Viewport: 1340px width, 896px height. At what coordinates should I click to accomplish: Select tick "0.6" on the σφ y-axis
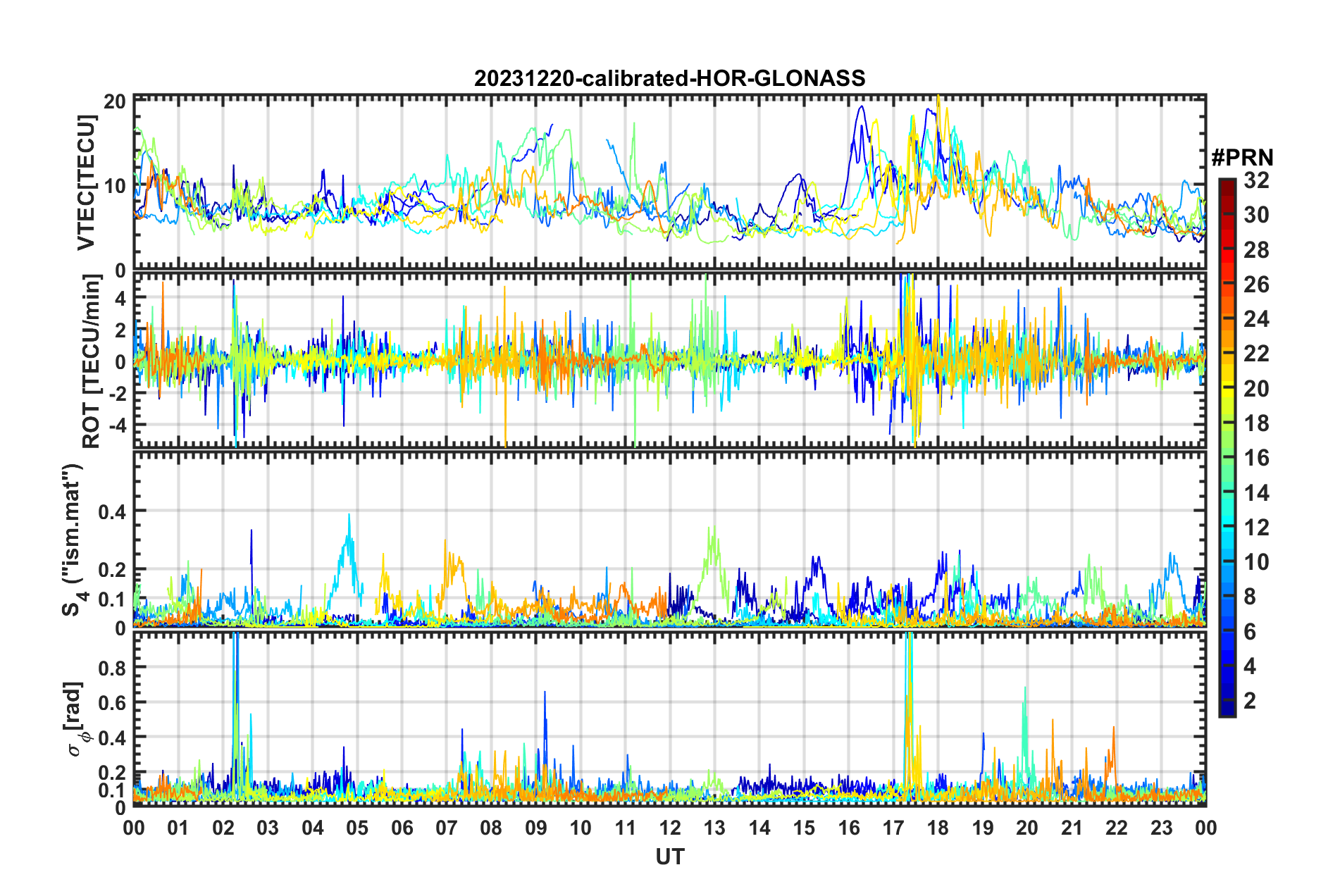point(112,702)
